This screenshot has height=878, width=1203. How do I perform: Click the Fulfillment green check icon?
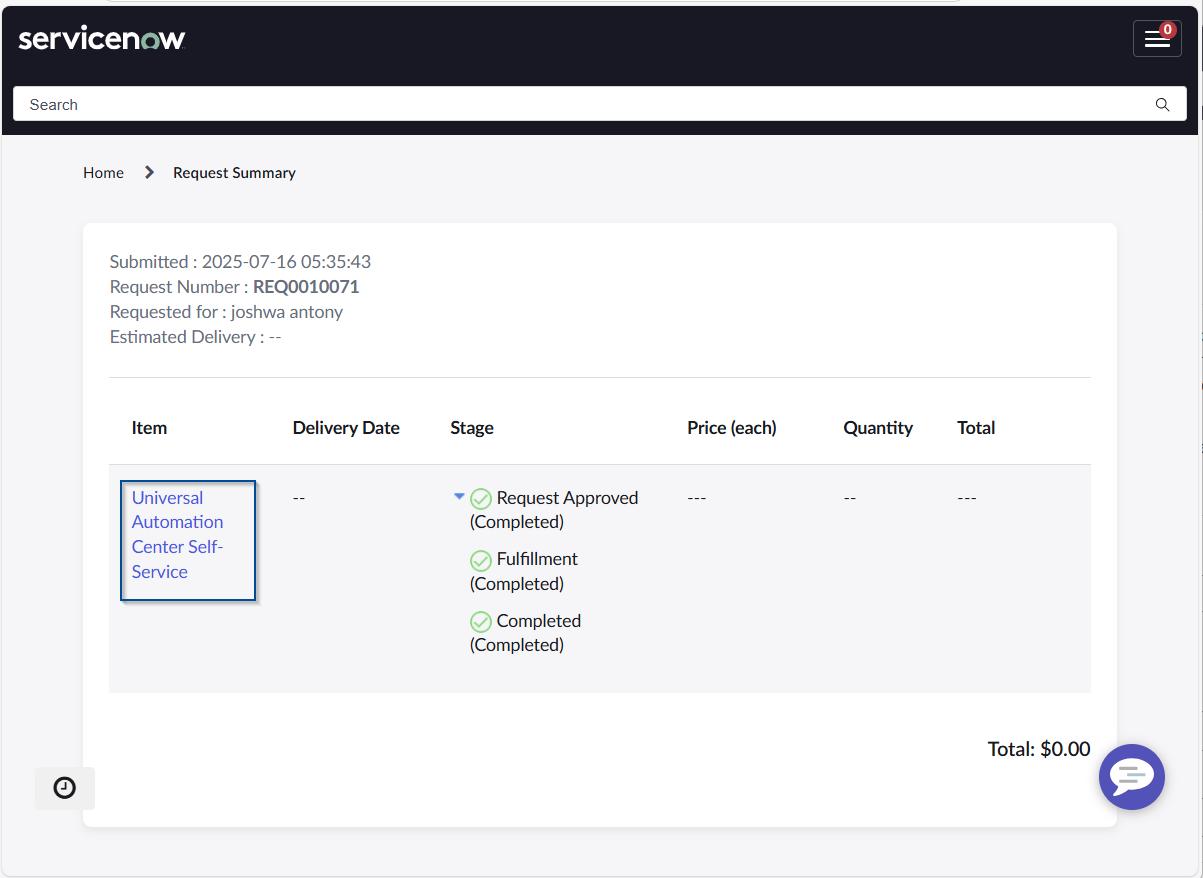point(481,560)
